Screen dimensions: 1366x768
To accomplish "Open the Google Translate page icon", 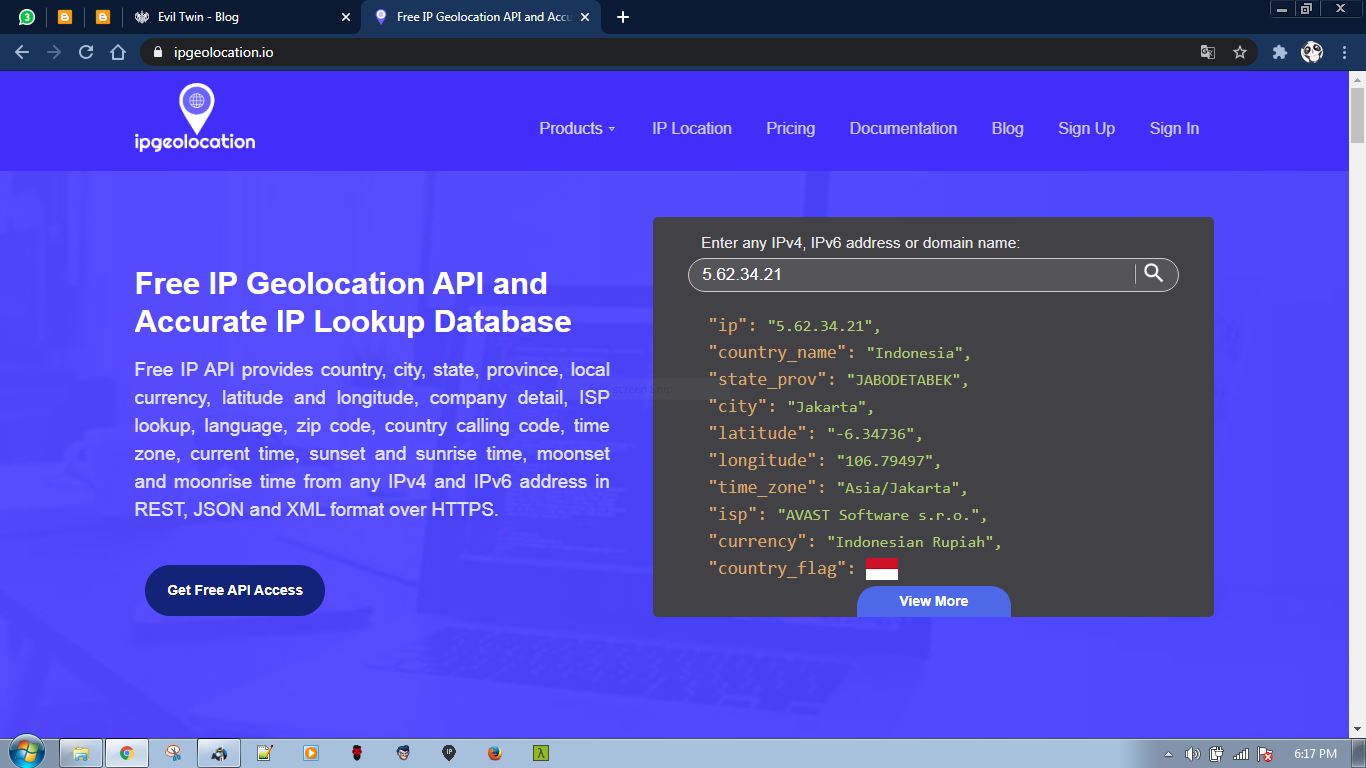I will (x=1208, y=52).
